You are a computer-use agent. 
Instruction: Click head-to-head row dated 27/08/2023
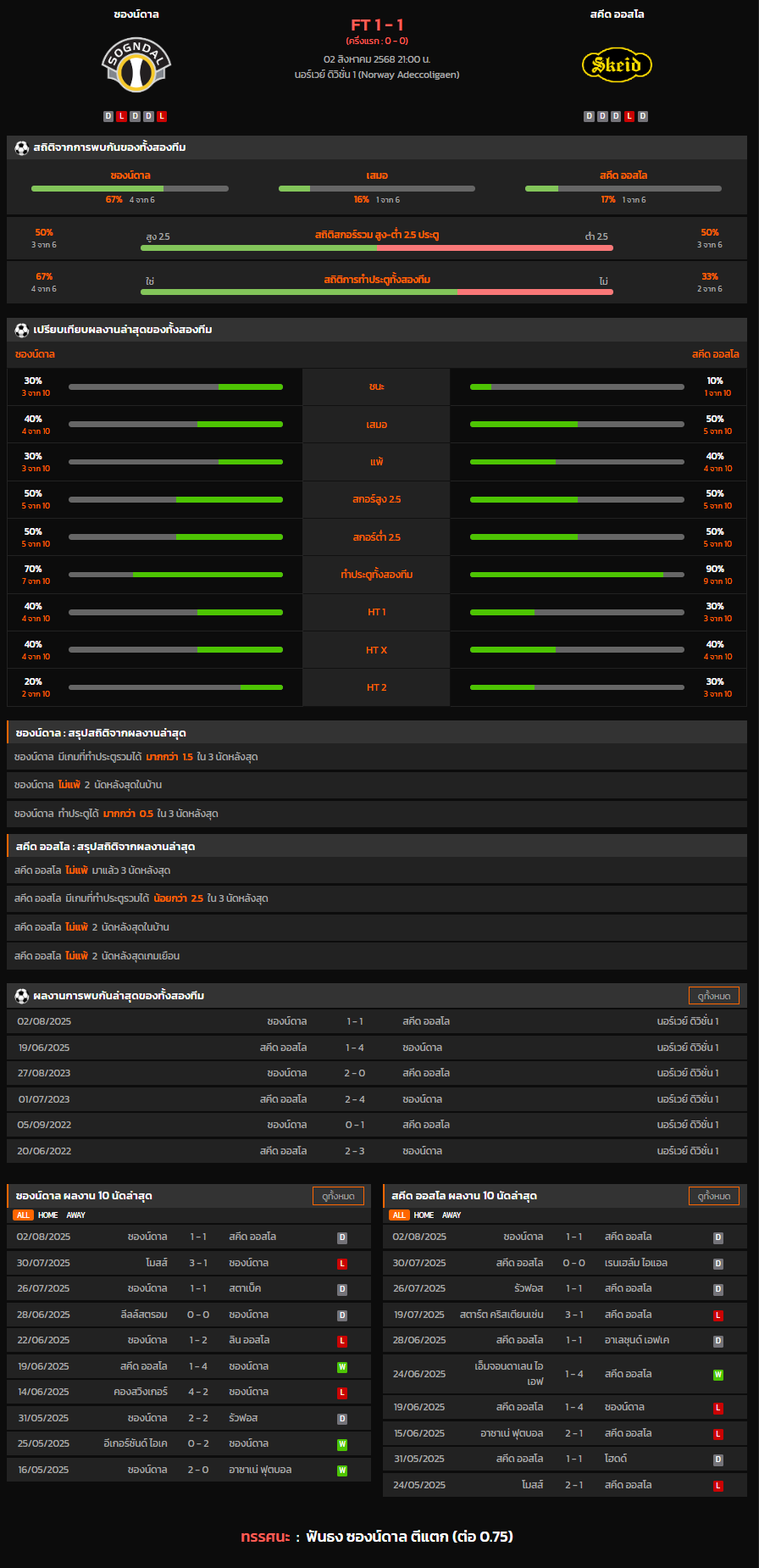coord(377,1073)
